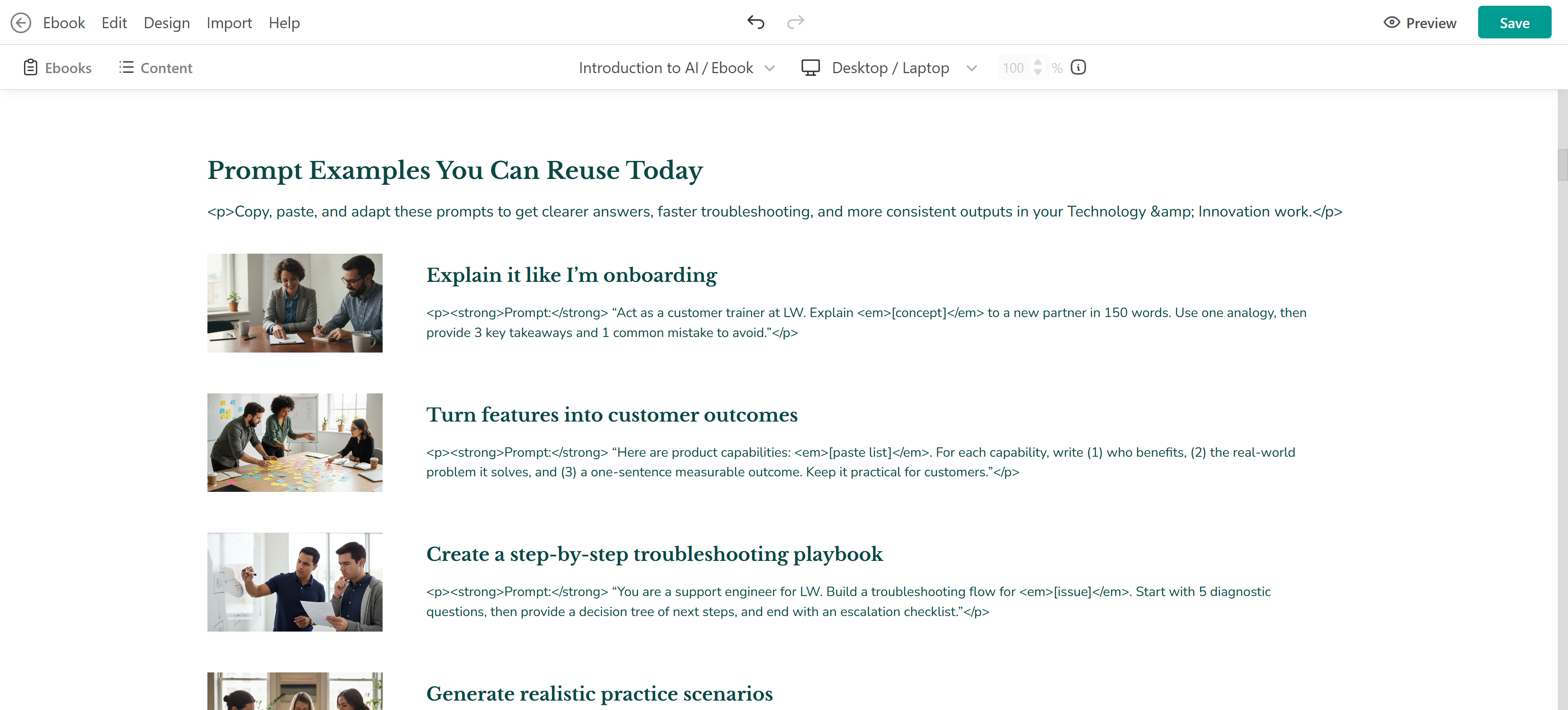
Task: Open the Ebooks clipboard icon
Action: 31,67
